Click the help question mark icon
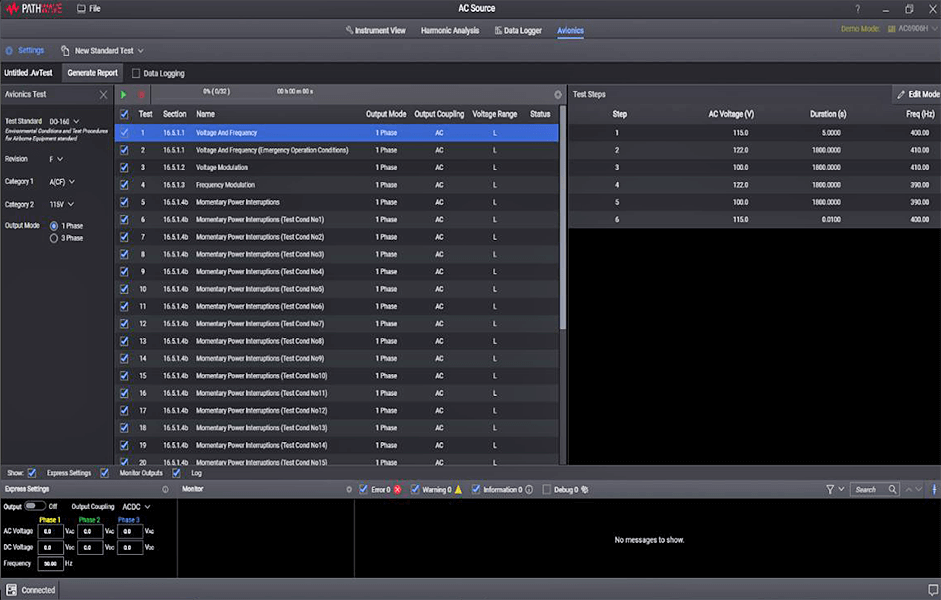The height and width of the screenshot is (600, 941). click(x=857, y=9)
